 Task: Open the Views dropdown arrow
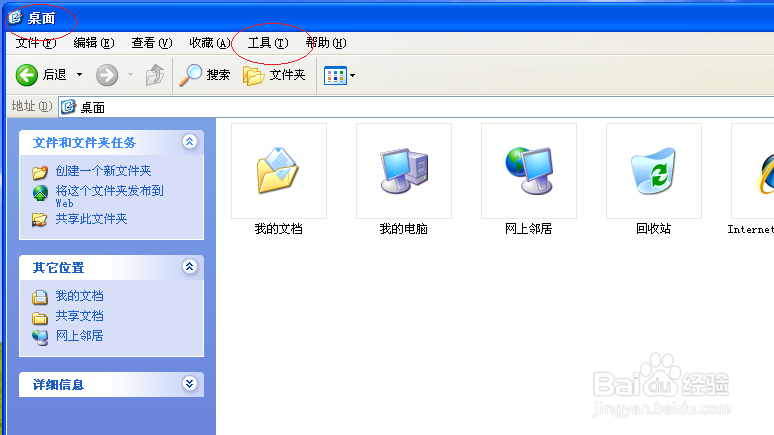352,76
